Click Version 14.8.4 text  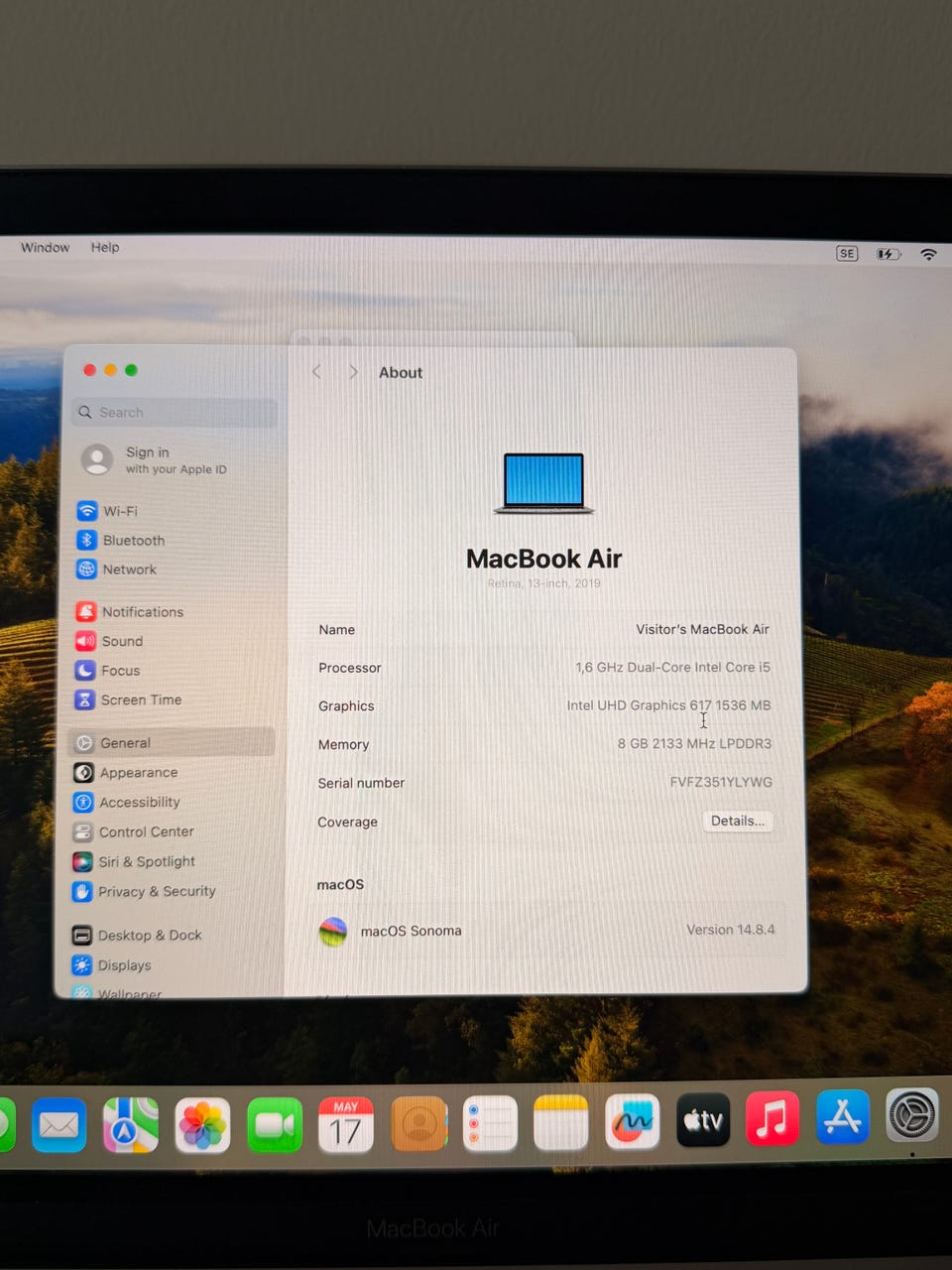tap(731, 930)
